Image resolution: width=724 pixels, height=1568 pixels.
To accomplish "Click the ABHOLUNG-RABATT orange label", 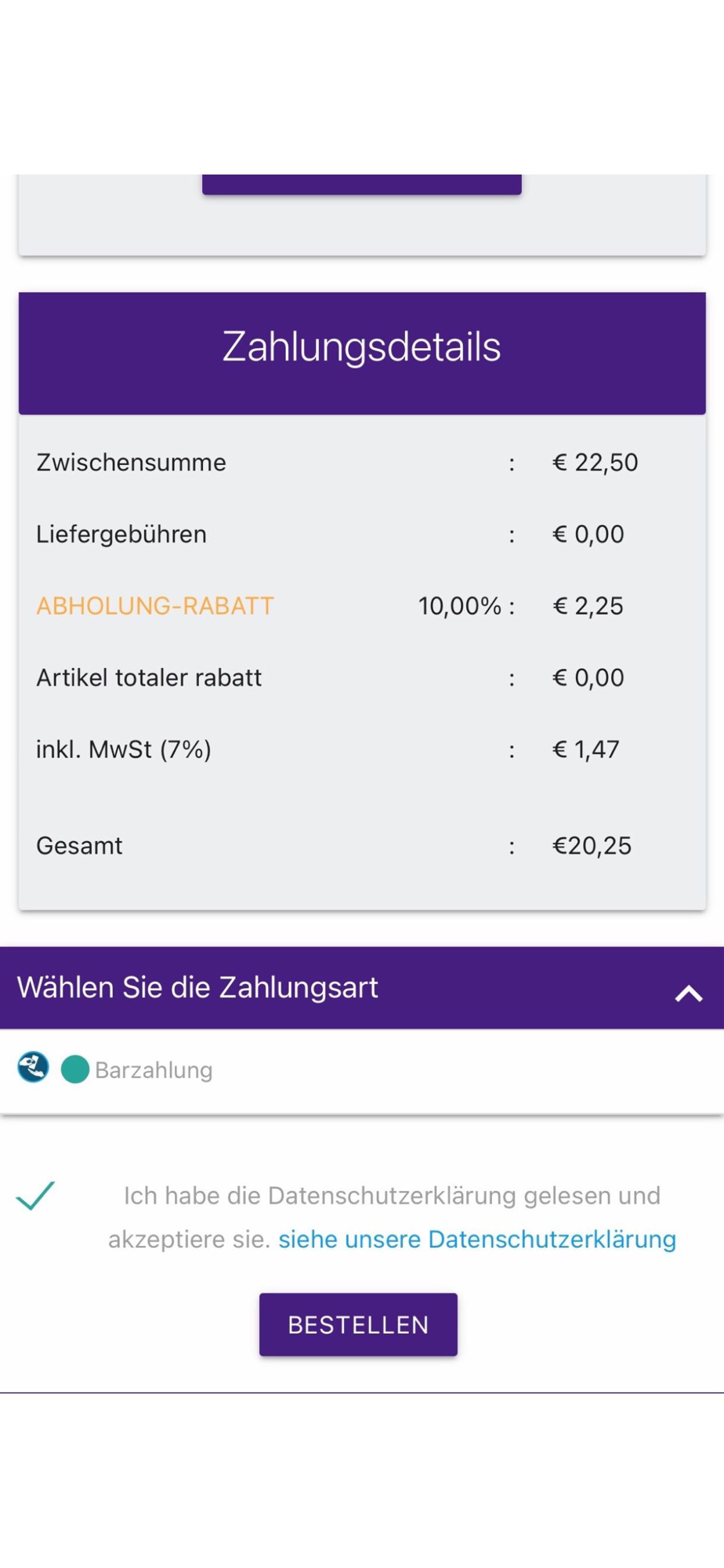I will tap(155, 606).
